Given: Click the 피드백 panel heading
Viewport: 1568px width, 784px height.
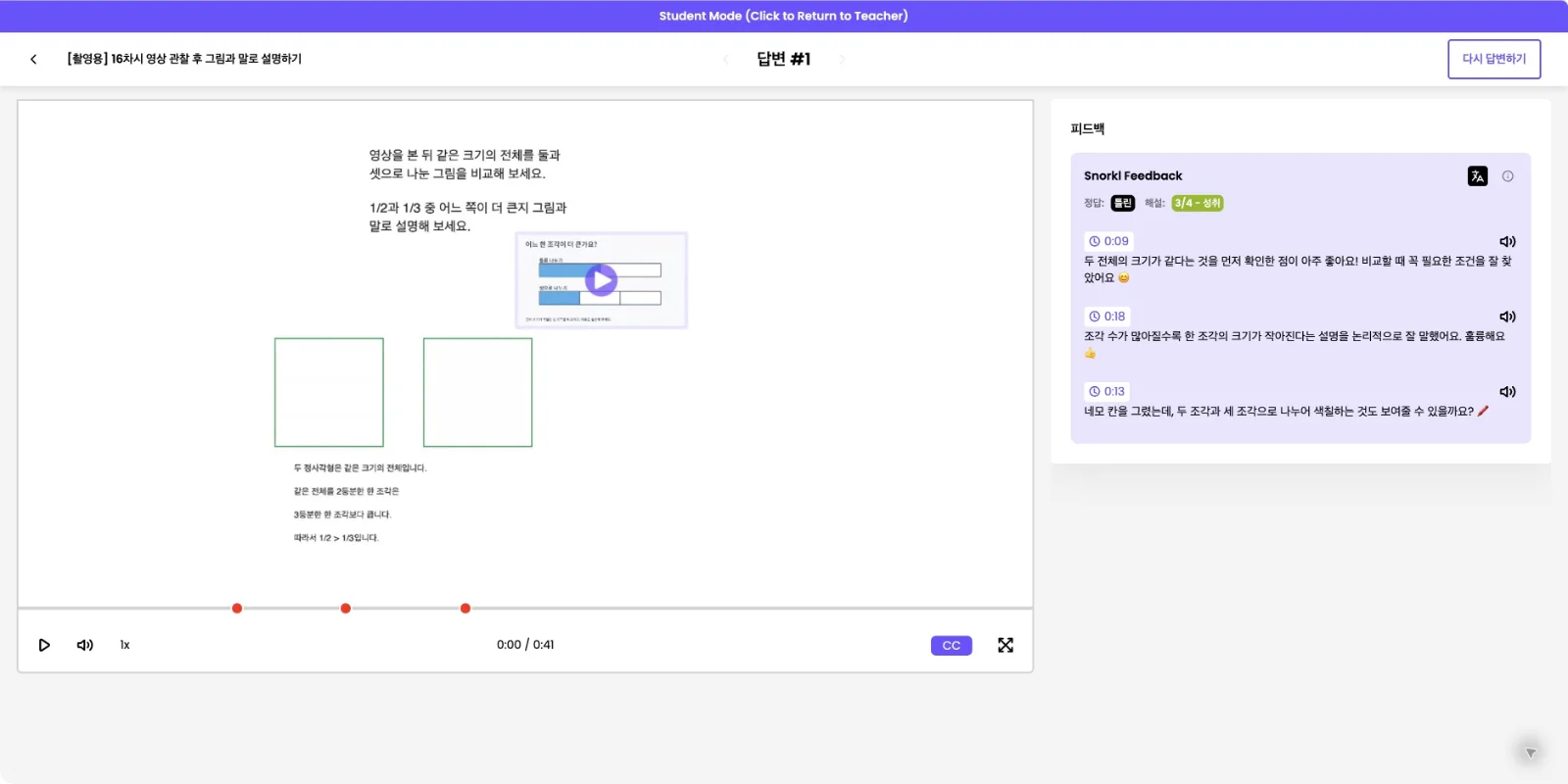Looking at the screenshot, I should click(x=1088, y=129).
